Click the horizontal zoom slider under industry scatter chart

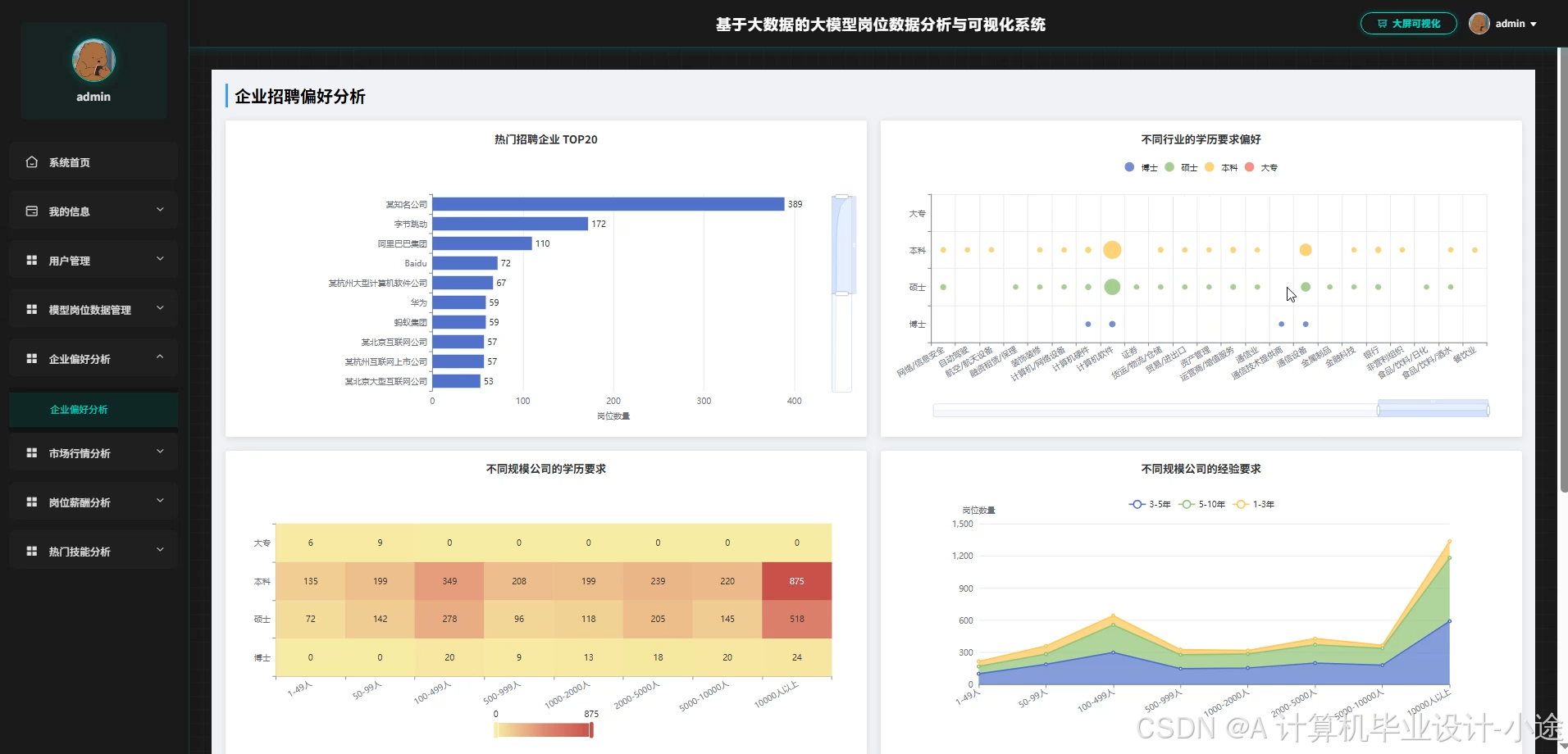click(x=1210, y=410)
